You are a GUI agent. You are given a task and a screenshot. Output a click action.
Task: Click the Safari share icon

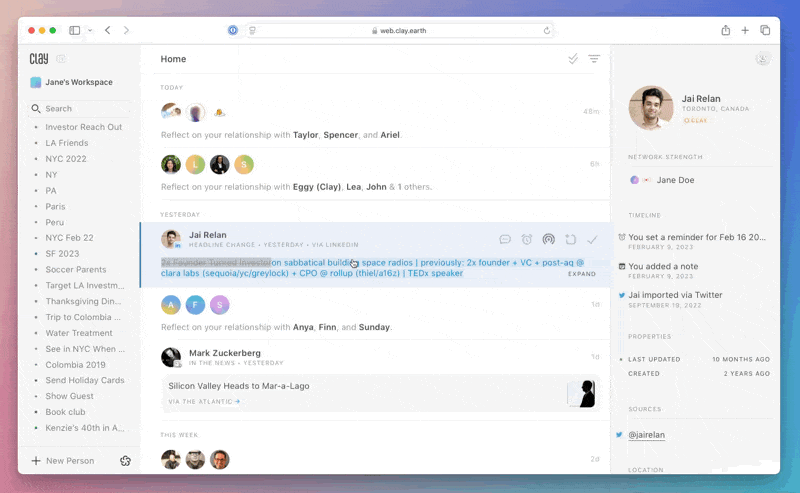[725, 31]
